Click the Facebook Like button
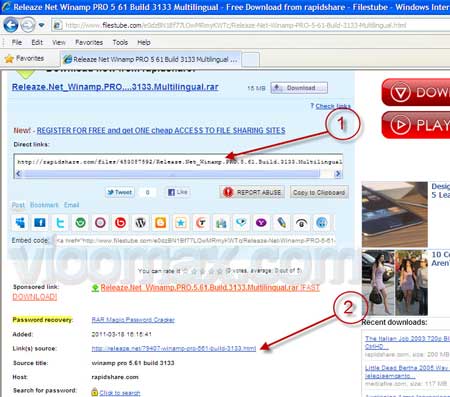The image size is (450, 397). click(178, 192)
